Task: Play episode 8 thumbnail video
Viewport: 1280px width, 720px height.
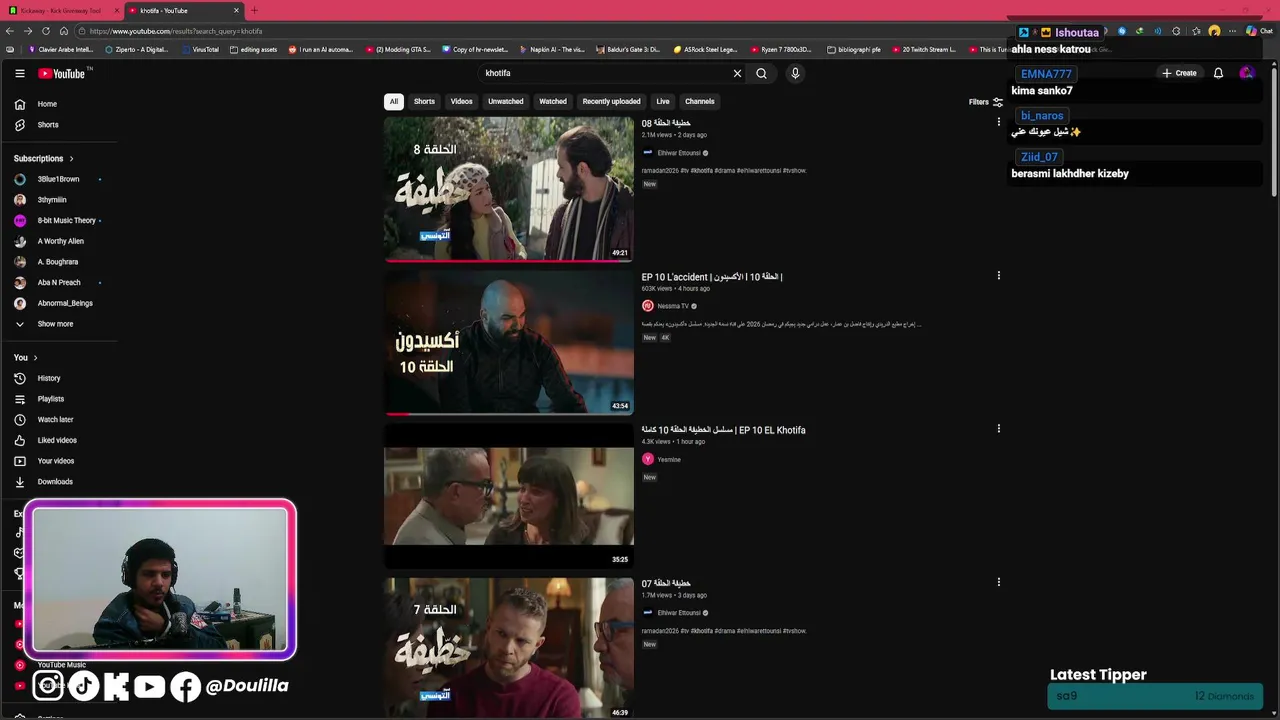Action: (508, 189)
